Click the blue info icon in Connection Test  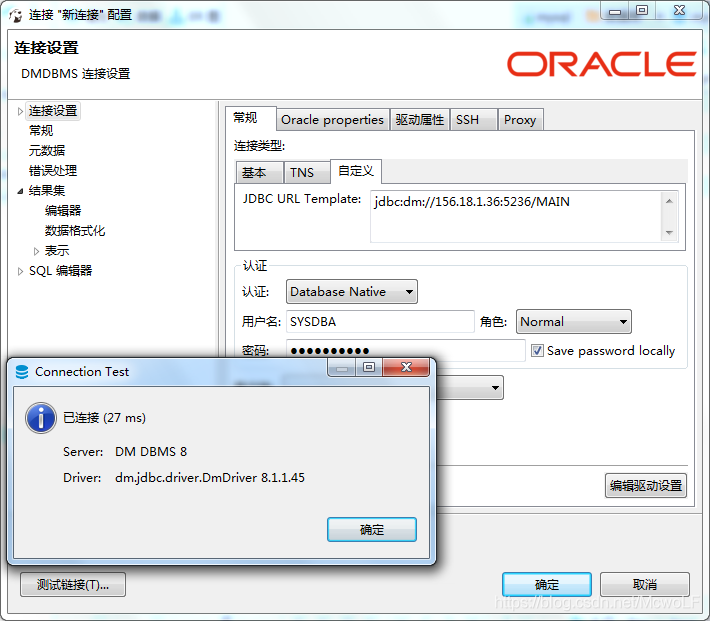[x=41, y=418]
